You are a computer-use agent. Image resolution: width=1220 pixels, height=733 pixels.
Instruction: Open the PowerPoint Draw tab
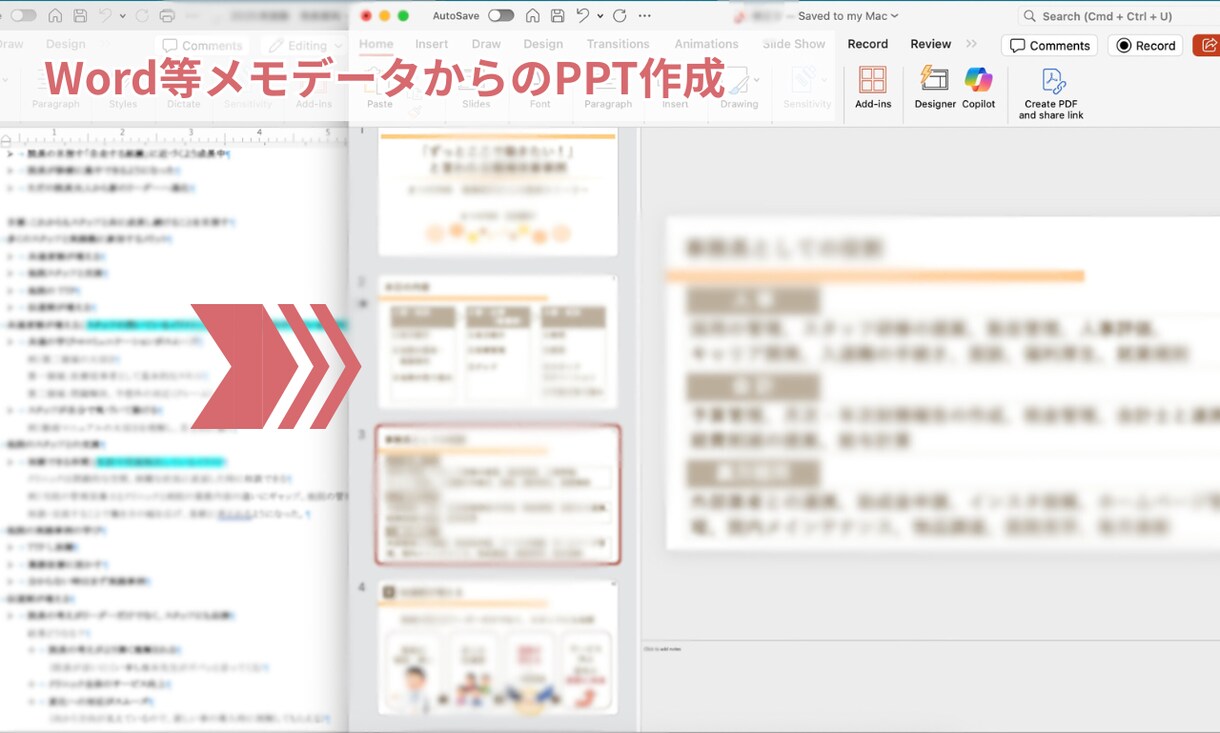[x=486, y=44]
